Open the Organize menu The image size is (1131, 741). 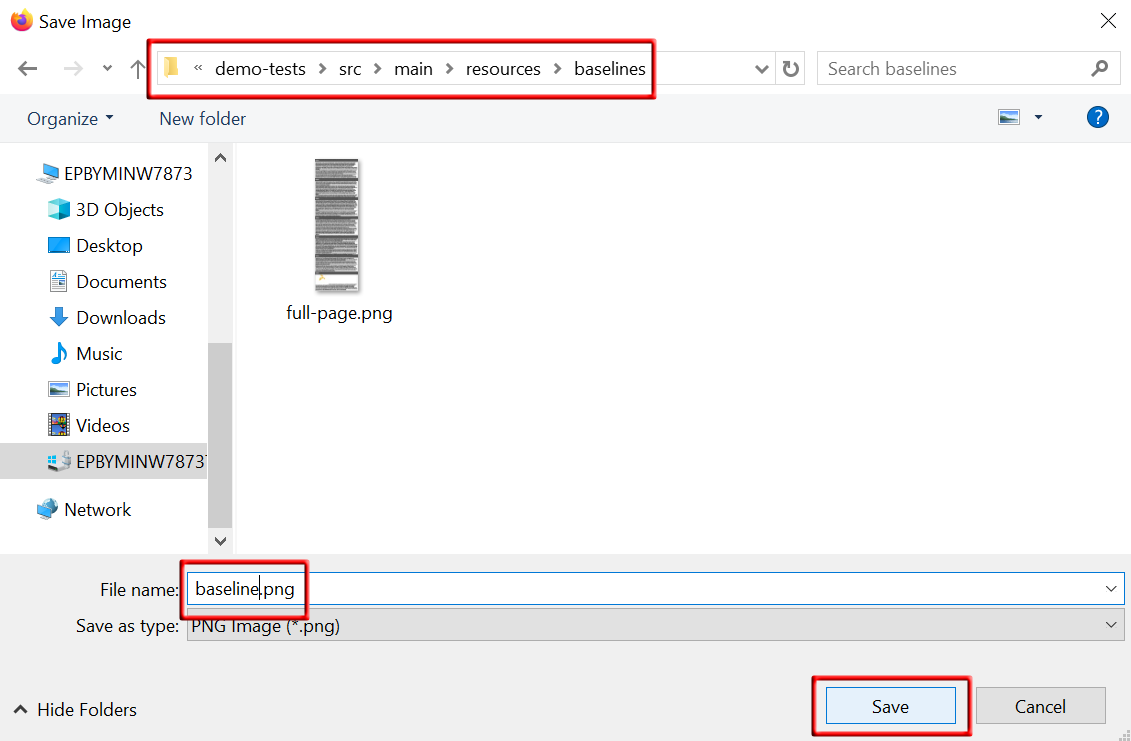(x=70, y=118)
